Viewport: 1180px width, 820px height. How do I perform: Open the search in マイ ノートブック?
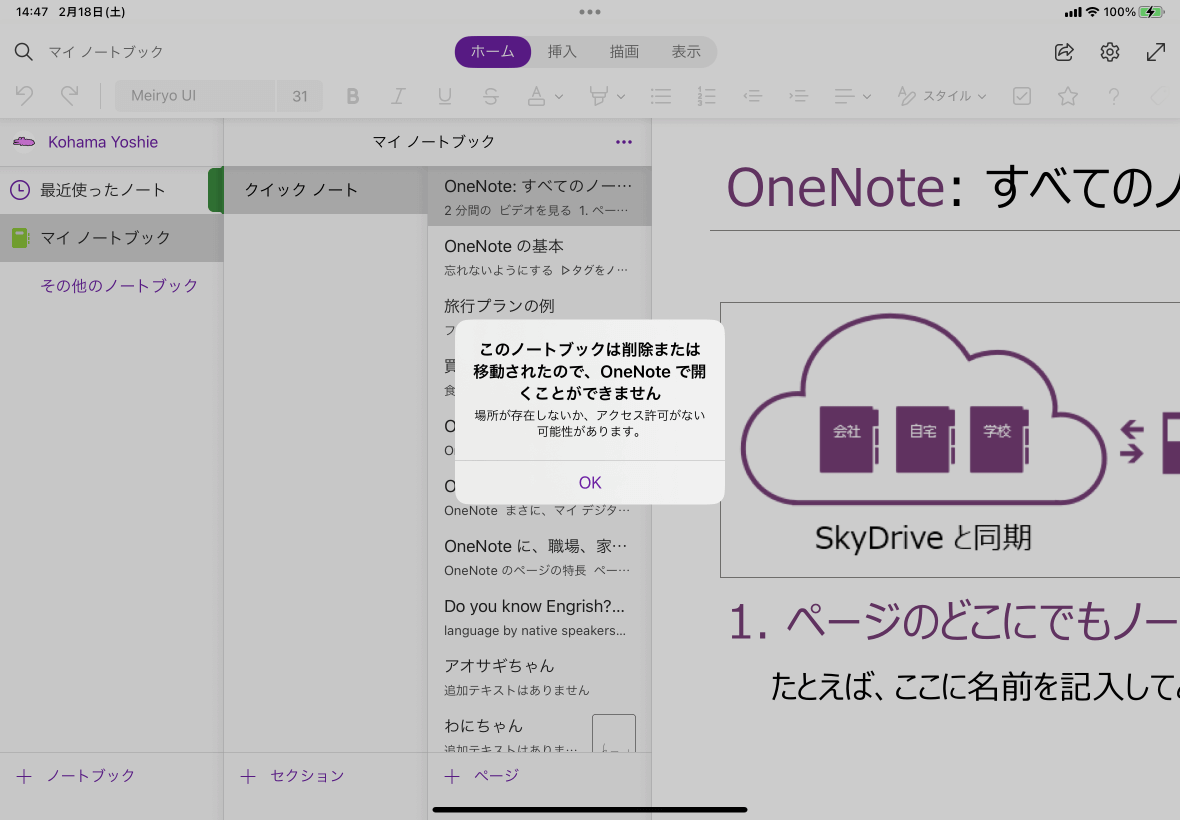tap(23, 52)
